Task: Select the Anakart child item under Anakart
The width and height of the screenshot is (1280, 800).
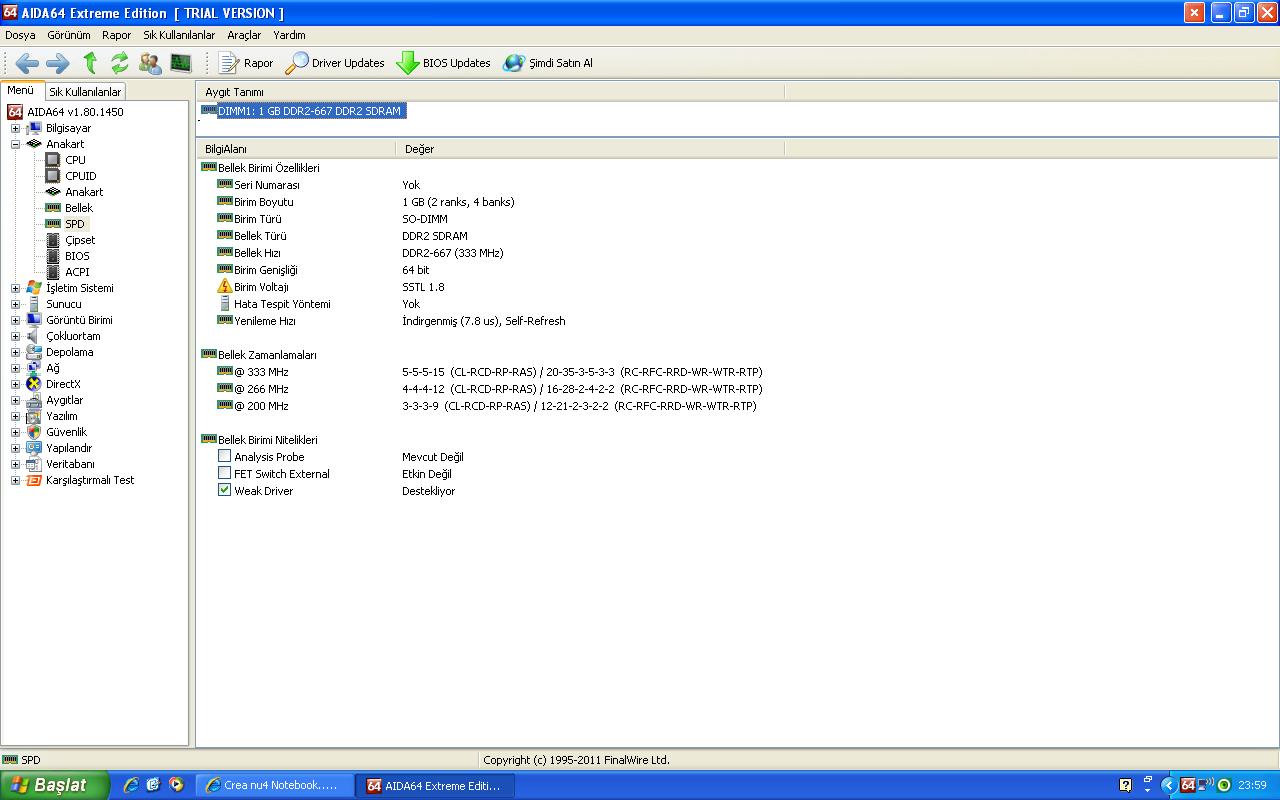Action: coord(84,192)
